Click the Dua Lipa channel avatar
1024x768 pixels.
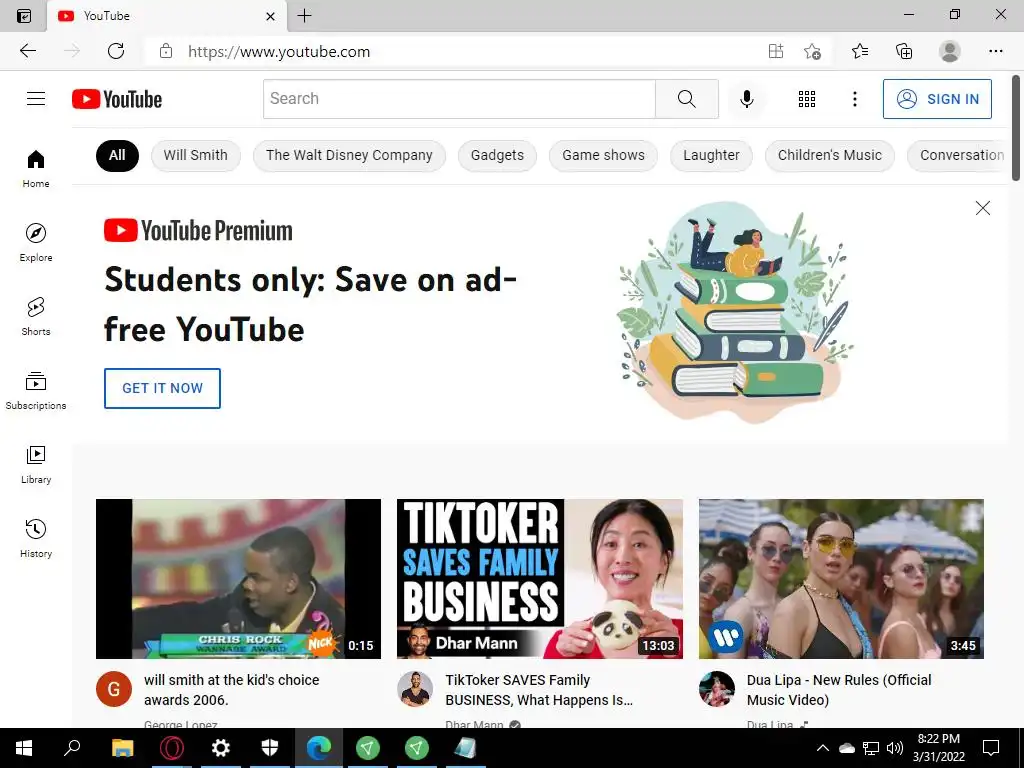(716, 689)
